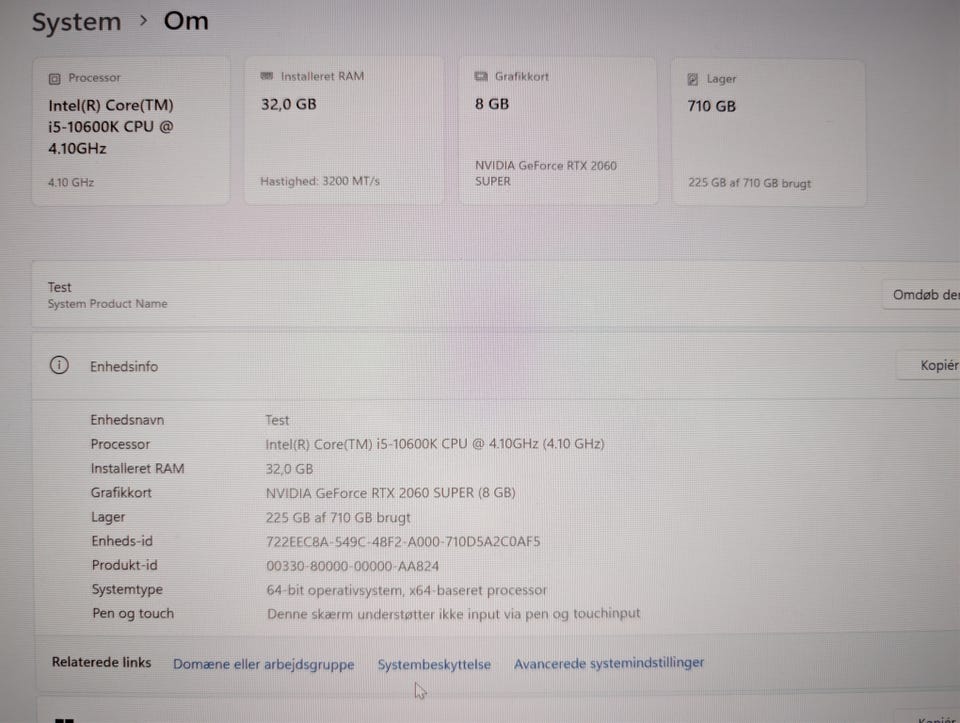Click the 'Om' page title
The width and height of the screenshot is (960, 723).
[186, 21]
